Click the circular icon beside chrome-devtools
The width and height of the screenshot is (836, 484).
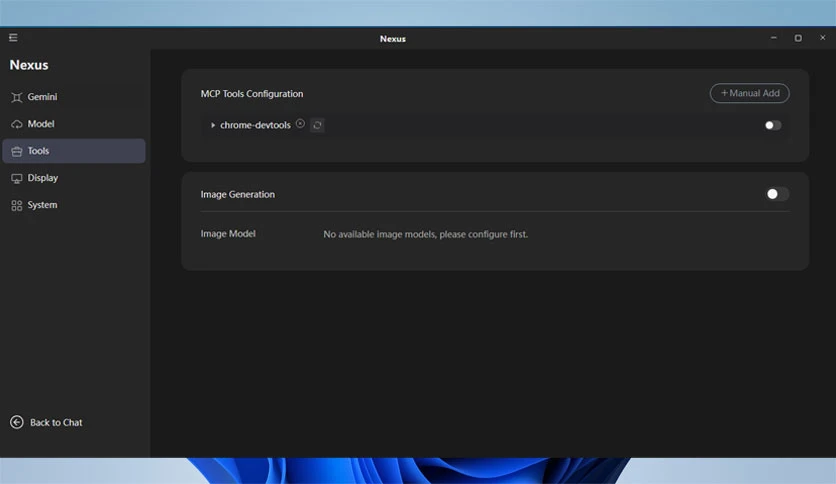click(x=301, y=124)
